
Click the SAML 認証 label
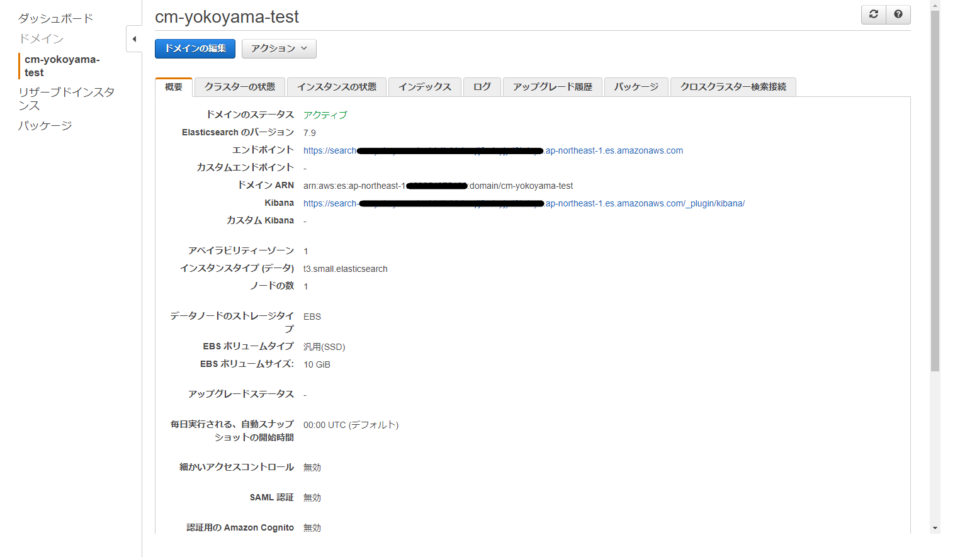[x=272, y=498]
